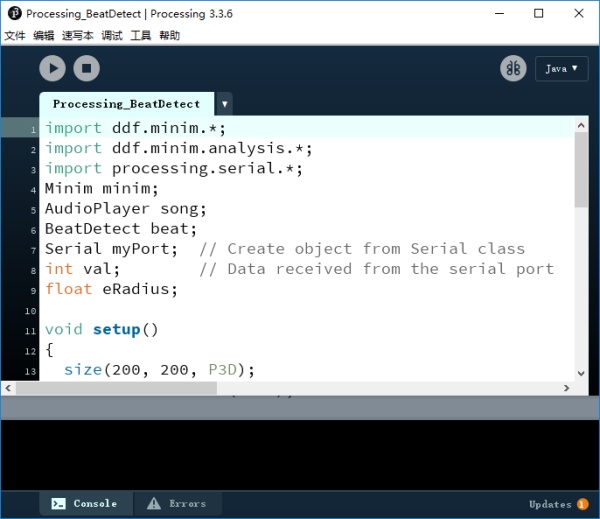Image resolution: width=600 pixels, height=519 pixels.
Task: Click inside the black console output area
Action: coord(300,455)
